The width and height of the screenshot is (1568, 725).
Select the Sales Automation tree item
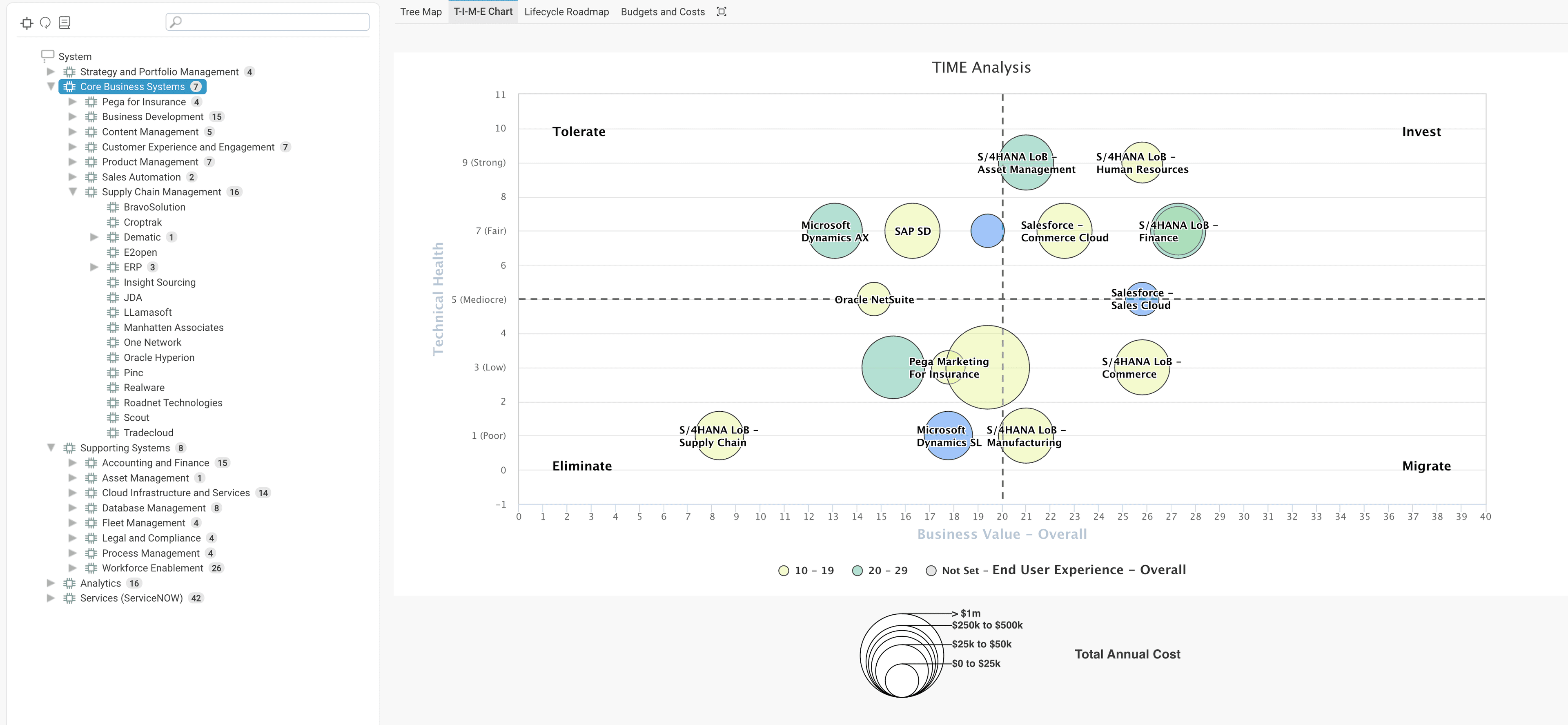141,177
